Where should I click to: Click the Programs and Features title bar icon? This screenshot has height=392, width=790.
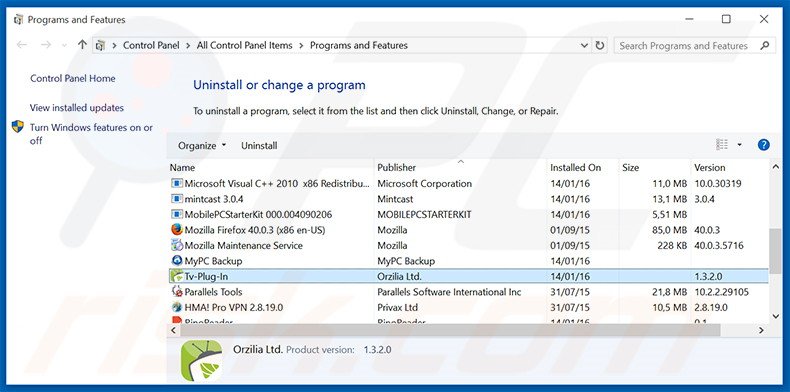point(19,20)
